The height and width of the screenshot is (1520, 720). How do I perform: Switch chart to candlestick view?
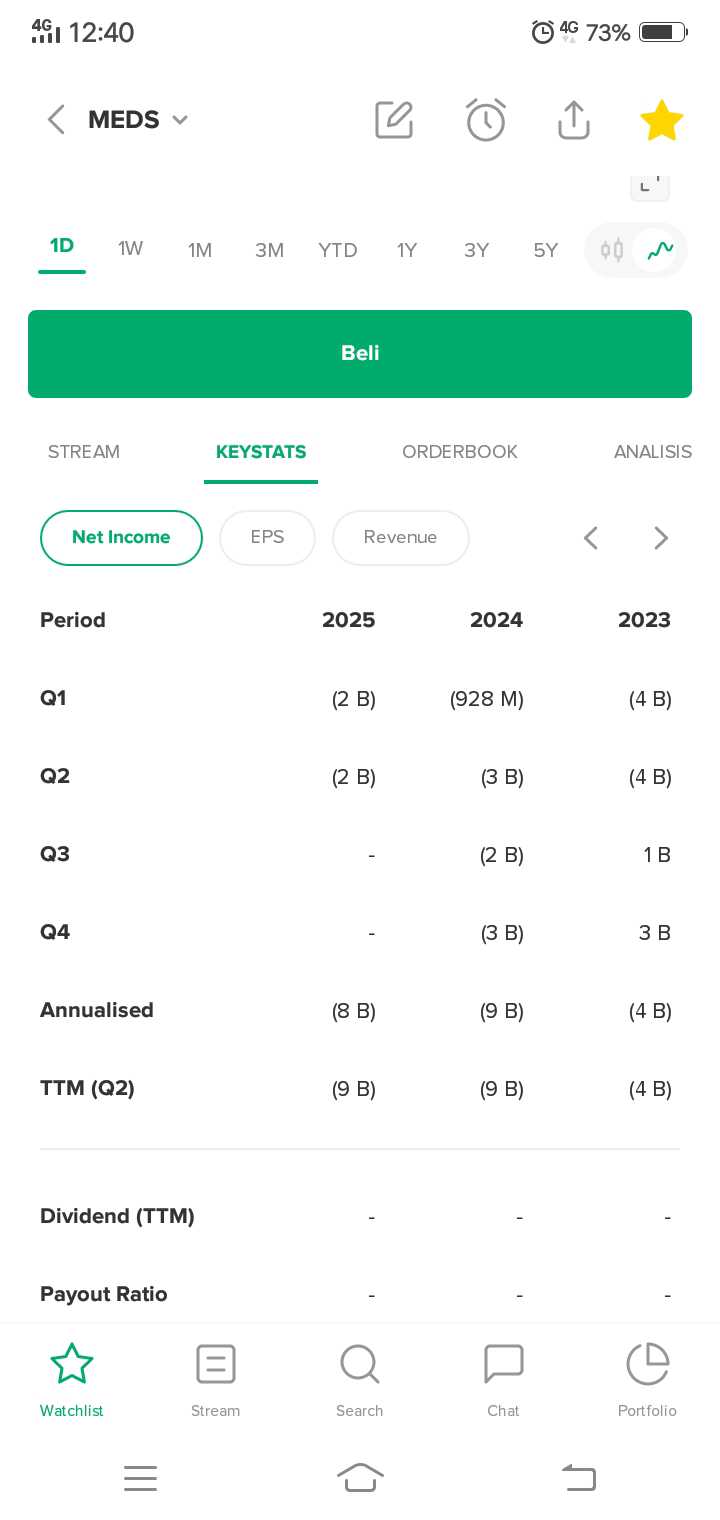click(612, 250)
